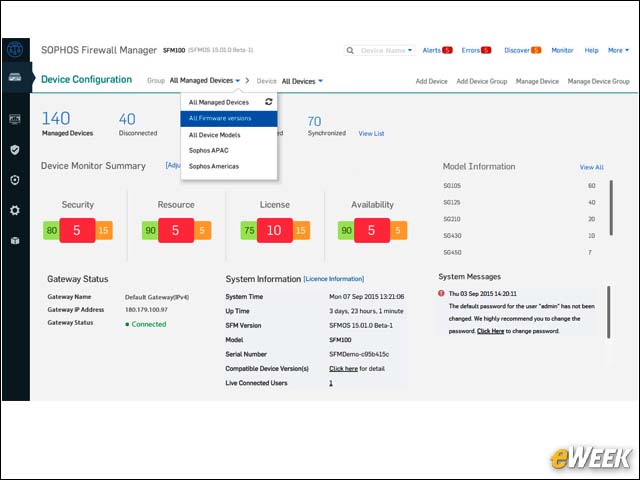Click the orange Discover count badge

[536, 50]
